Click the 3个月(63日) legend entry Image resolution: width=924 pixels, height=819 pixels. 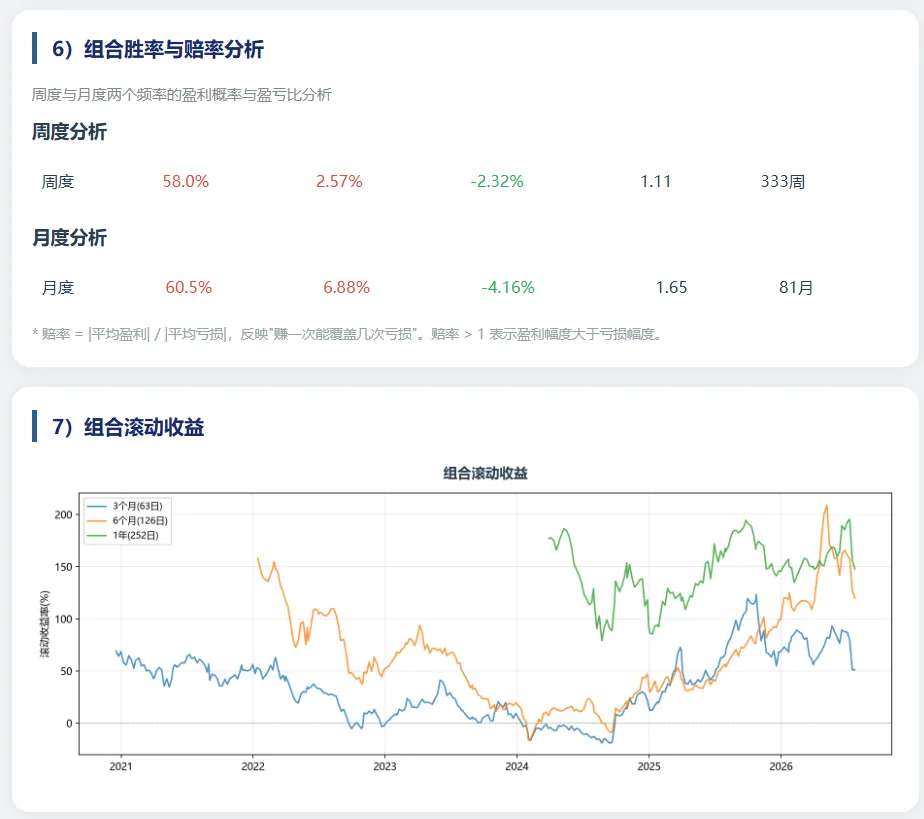125,506
